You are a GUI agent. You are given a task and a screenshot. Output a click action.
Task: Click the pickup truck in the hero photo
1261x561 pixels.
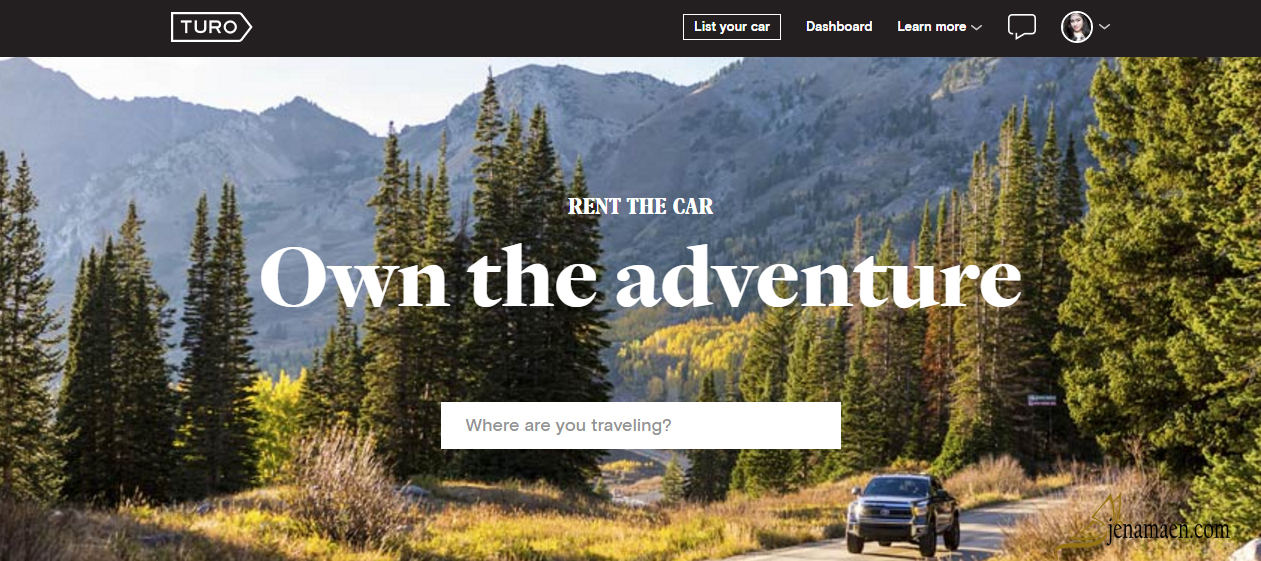pos(903,513)
